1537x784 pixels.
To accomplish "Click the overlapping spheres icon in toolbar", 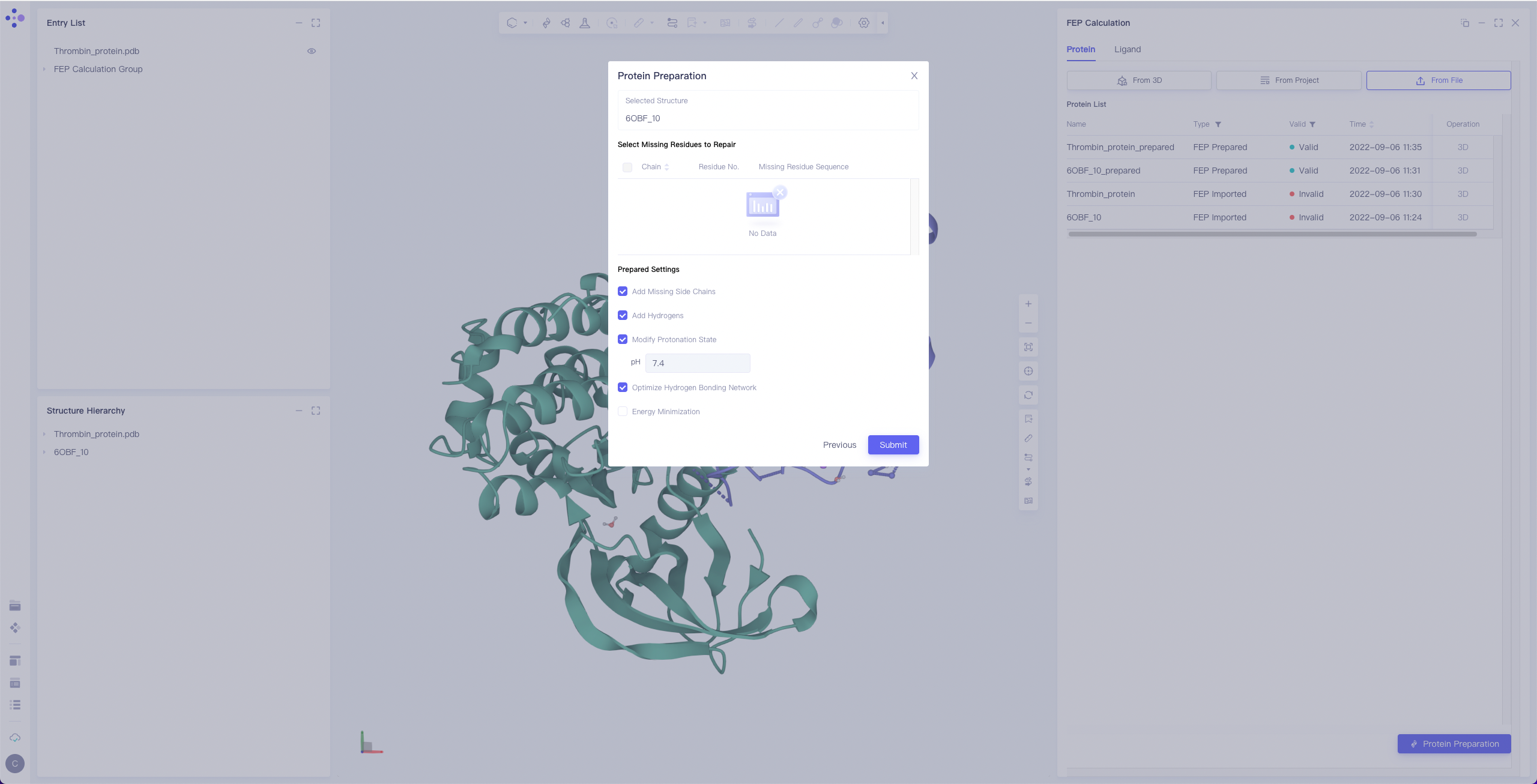I will 837,23.
